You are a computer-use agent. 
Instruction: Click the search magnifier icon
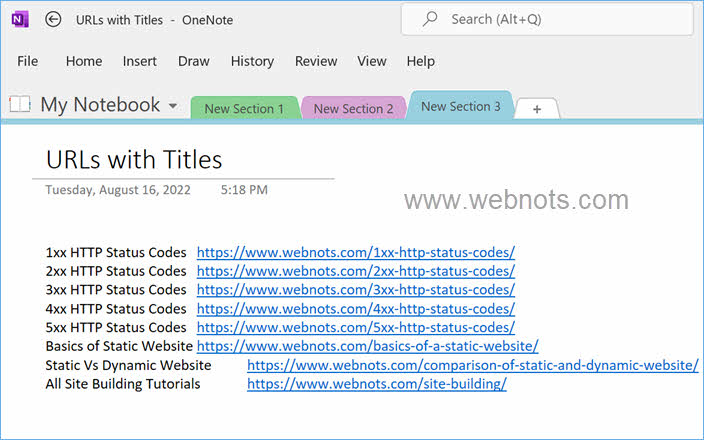430,19
